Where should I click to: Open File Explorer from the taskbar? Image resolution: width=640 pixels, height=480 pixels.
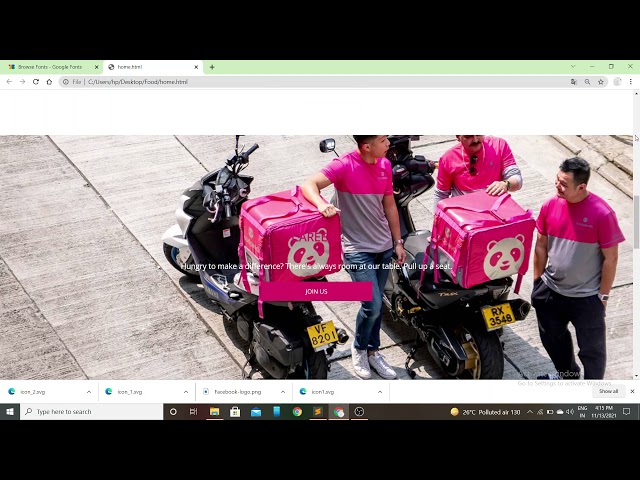pos(214,412)
